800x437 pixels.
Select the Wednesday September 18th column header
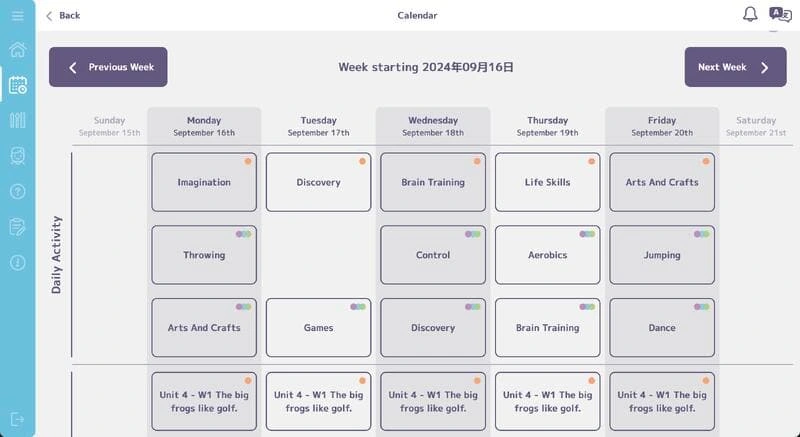433,126
